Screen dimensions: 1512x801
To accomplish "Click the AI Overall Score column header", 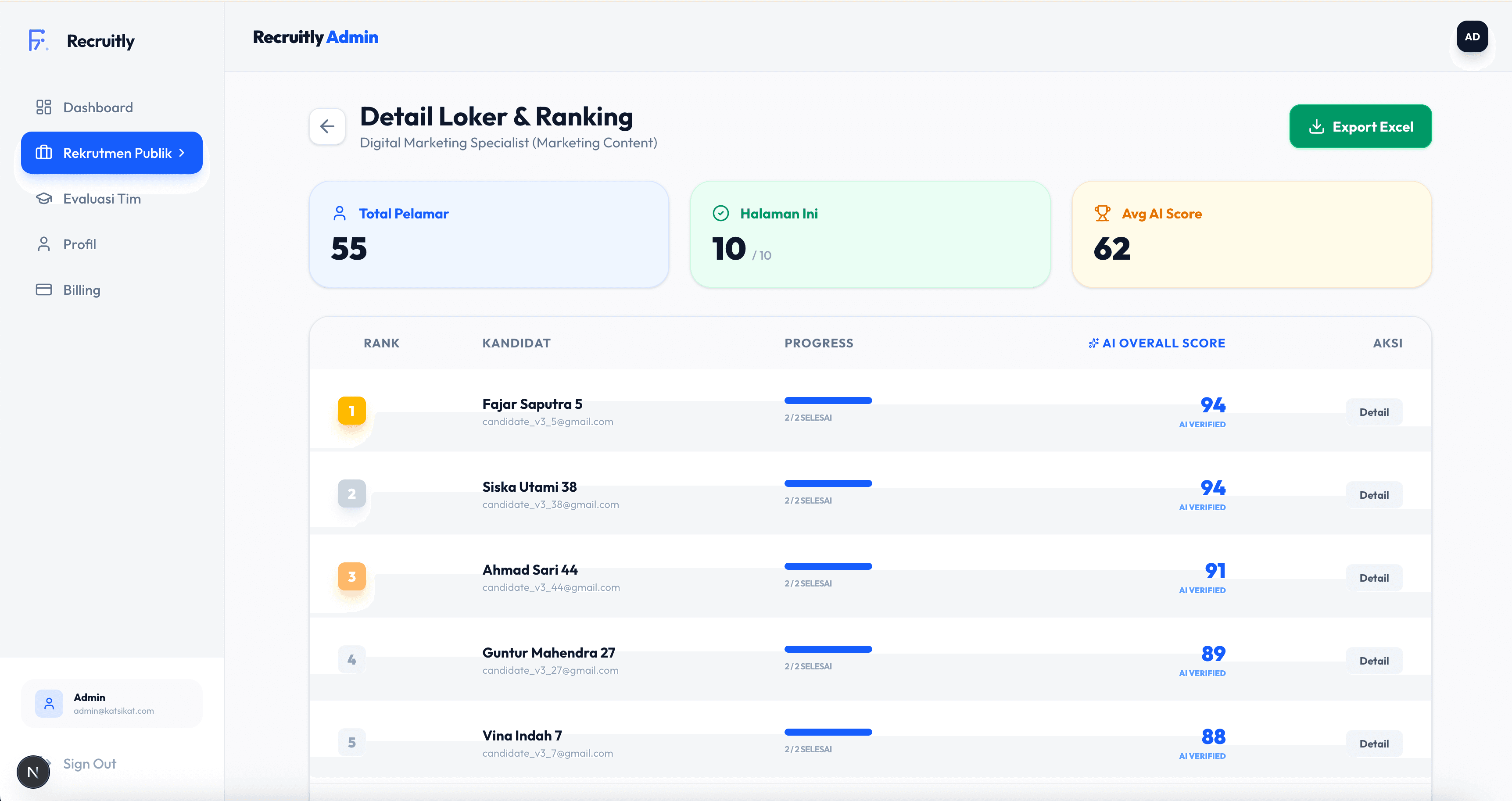I will pos(1156,343).
